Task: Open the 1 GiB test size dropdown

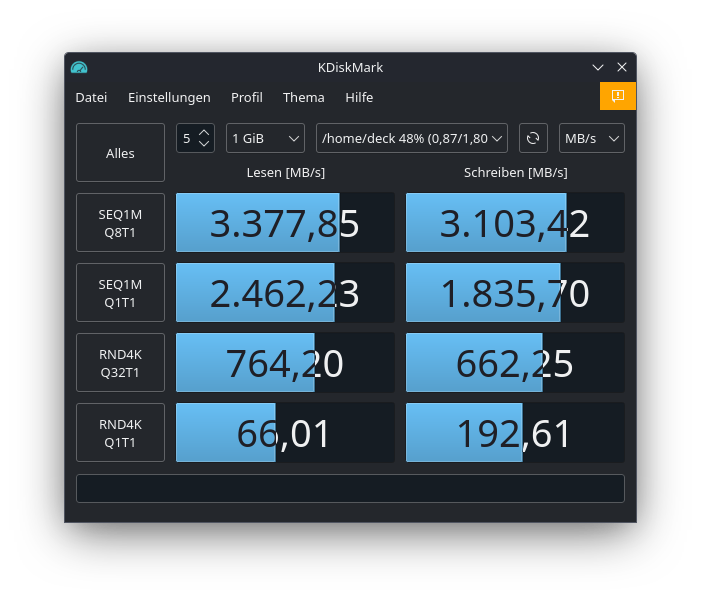Action: click(x=265, y=138)
